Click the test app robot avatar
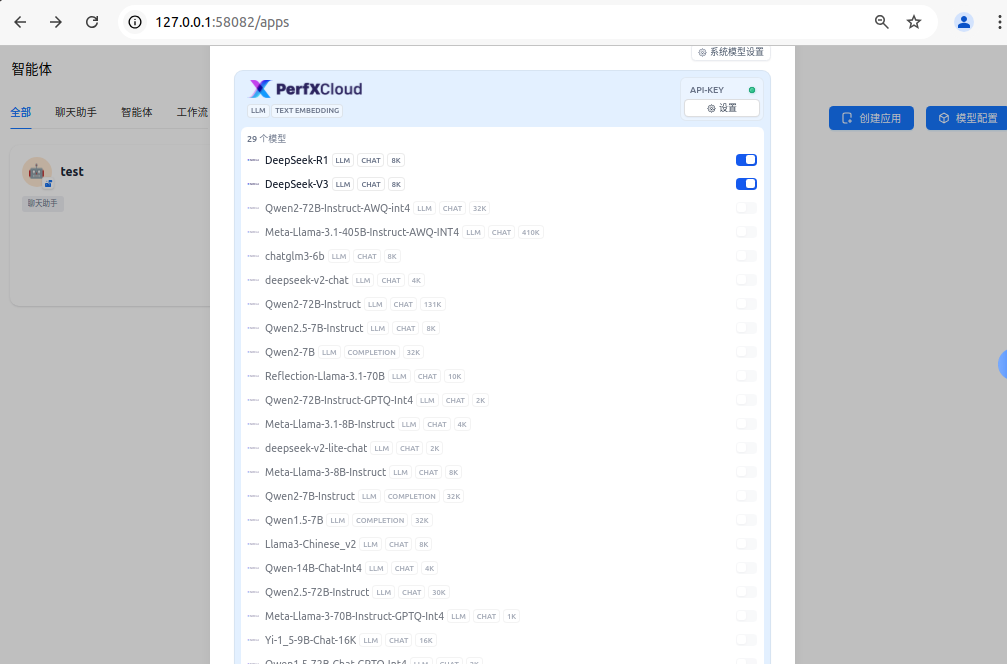 coord(37,171)
